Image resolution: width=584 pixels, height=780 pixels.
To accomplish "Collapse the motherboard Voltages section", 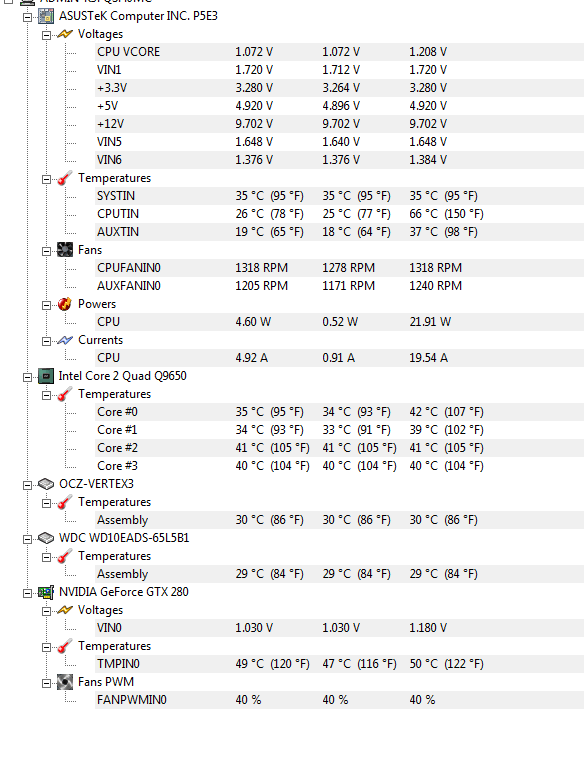I will coord(46,35).
